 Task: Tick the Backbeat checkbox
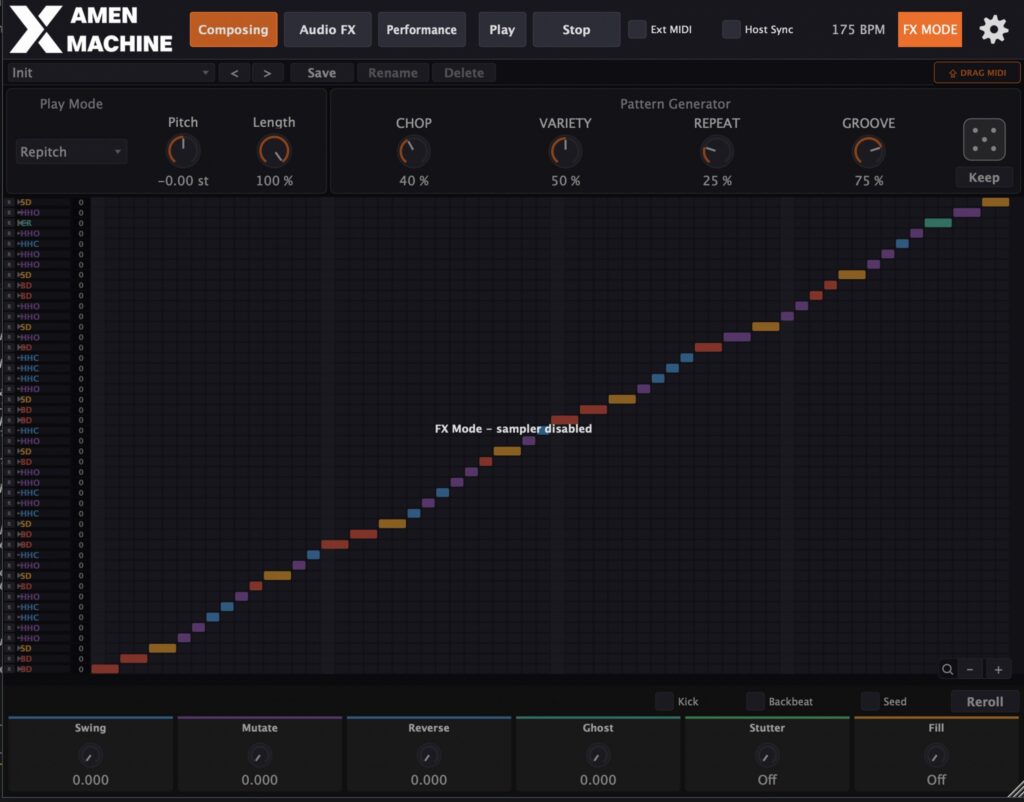[755, 701]
